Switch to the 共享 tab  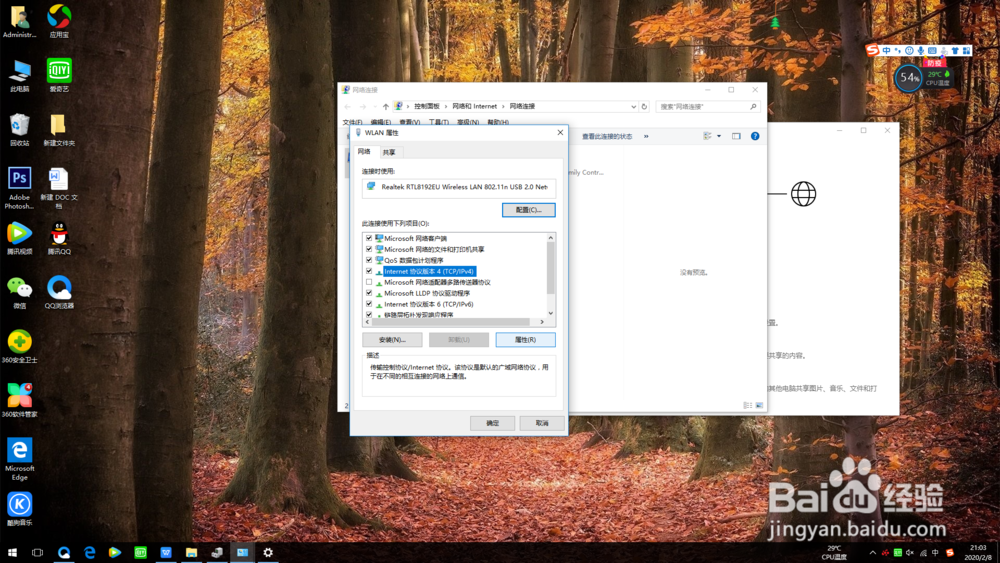coord(389,152)
